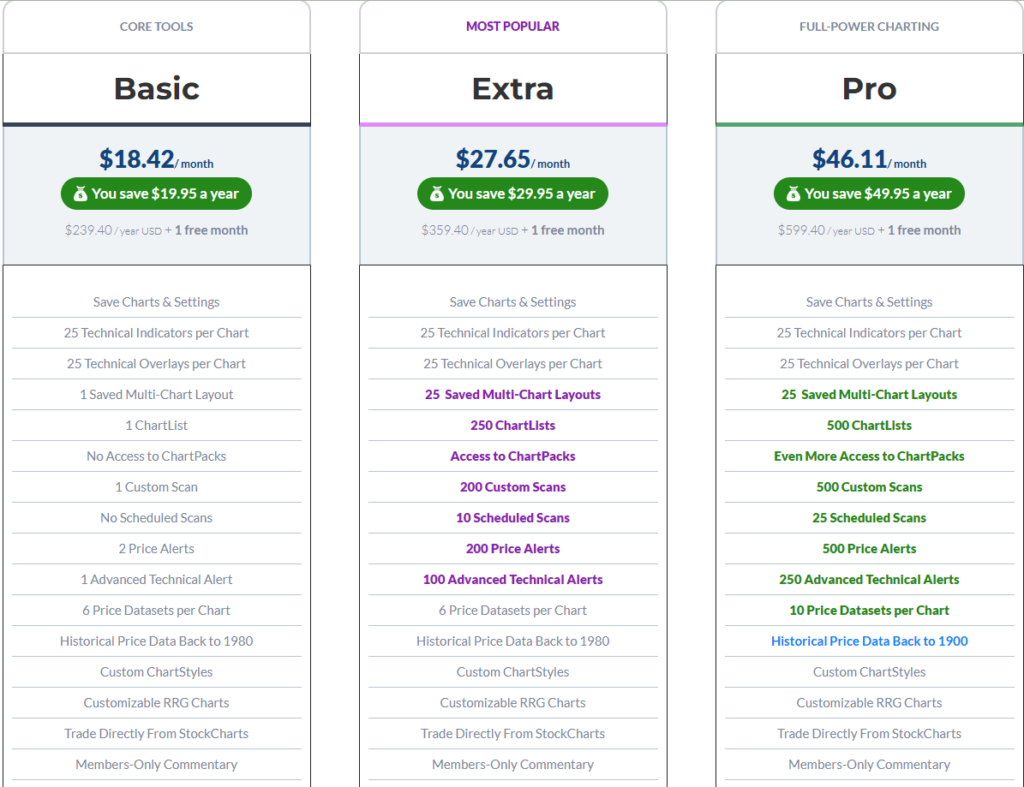Select the Basic plan heading
Viewport: 1024px width, 787px height.
tap(157, 89)
